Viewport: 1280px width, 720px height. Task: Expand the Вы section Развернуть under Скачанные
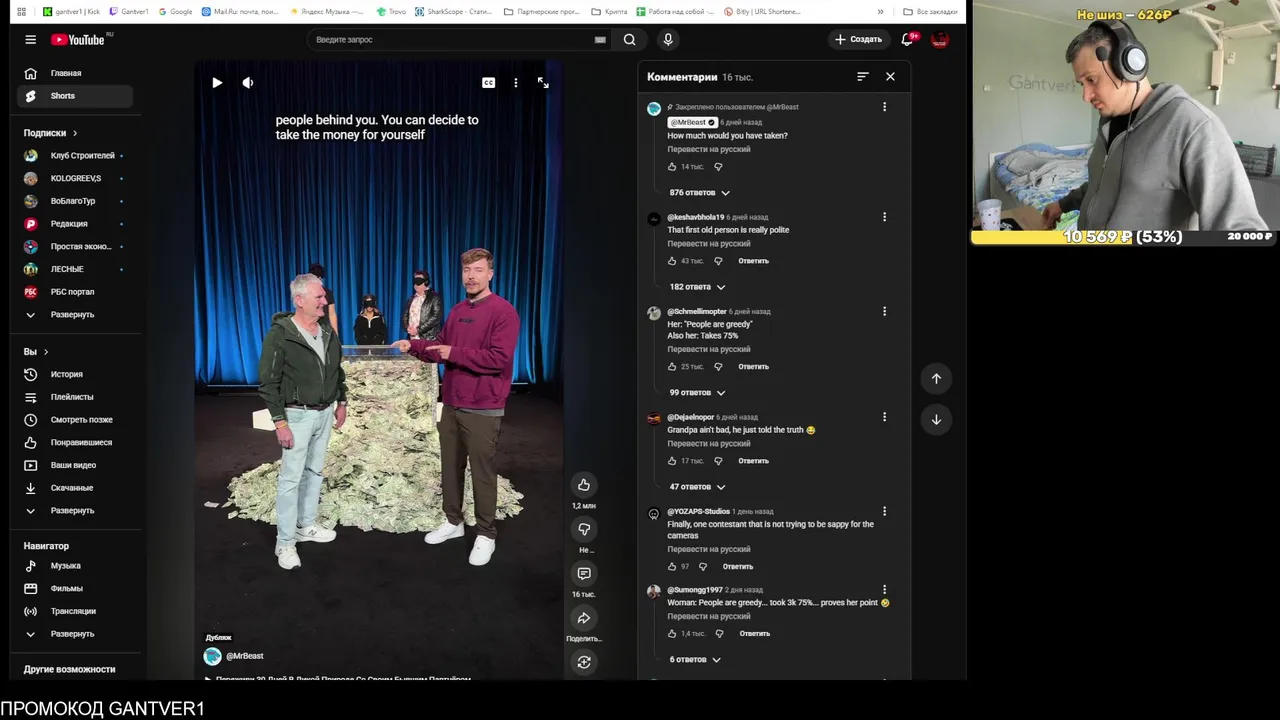coord(77,510)
